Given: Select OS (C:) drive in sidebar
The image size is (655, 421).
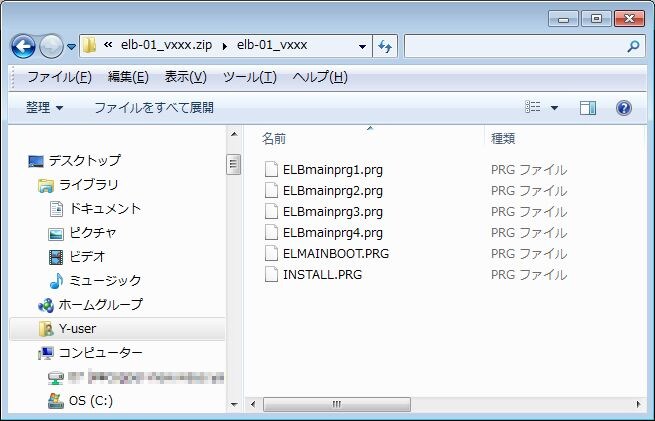Looking at the screenshot, I should pyautogui.click(x=91, y=401).
